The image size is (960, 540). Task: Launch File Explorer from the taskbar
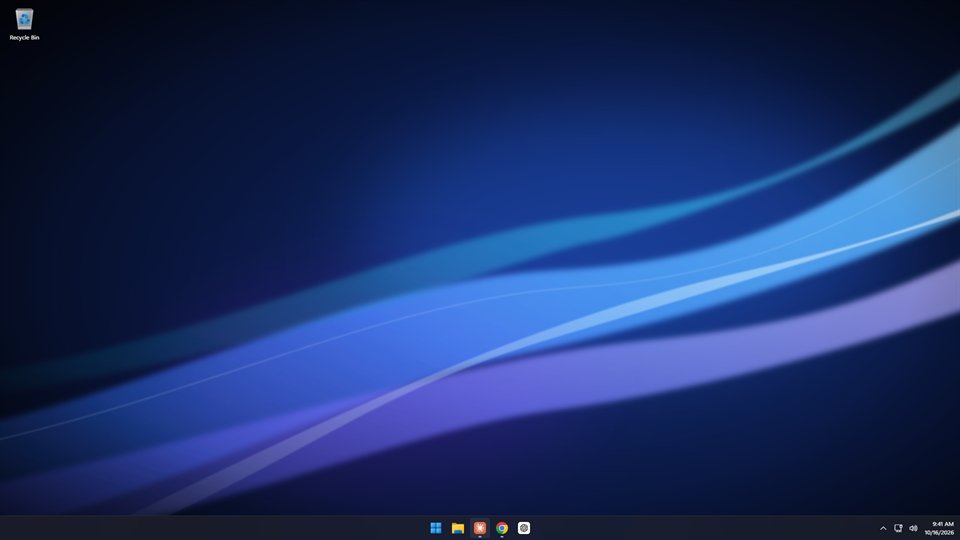(458, 528)
